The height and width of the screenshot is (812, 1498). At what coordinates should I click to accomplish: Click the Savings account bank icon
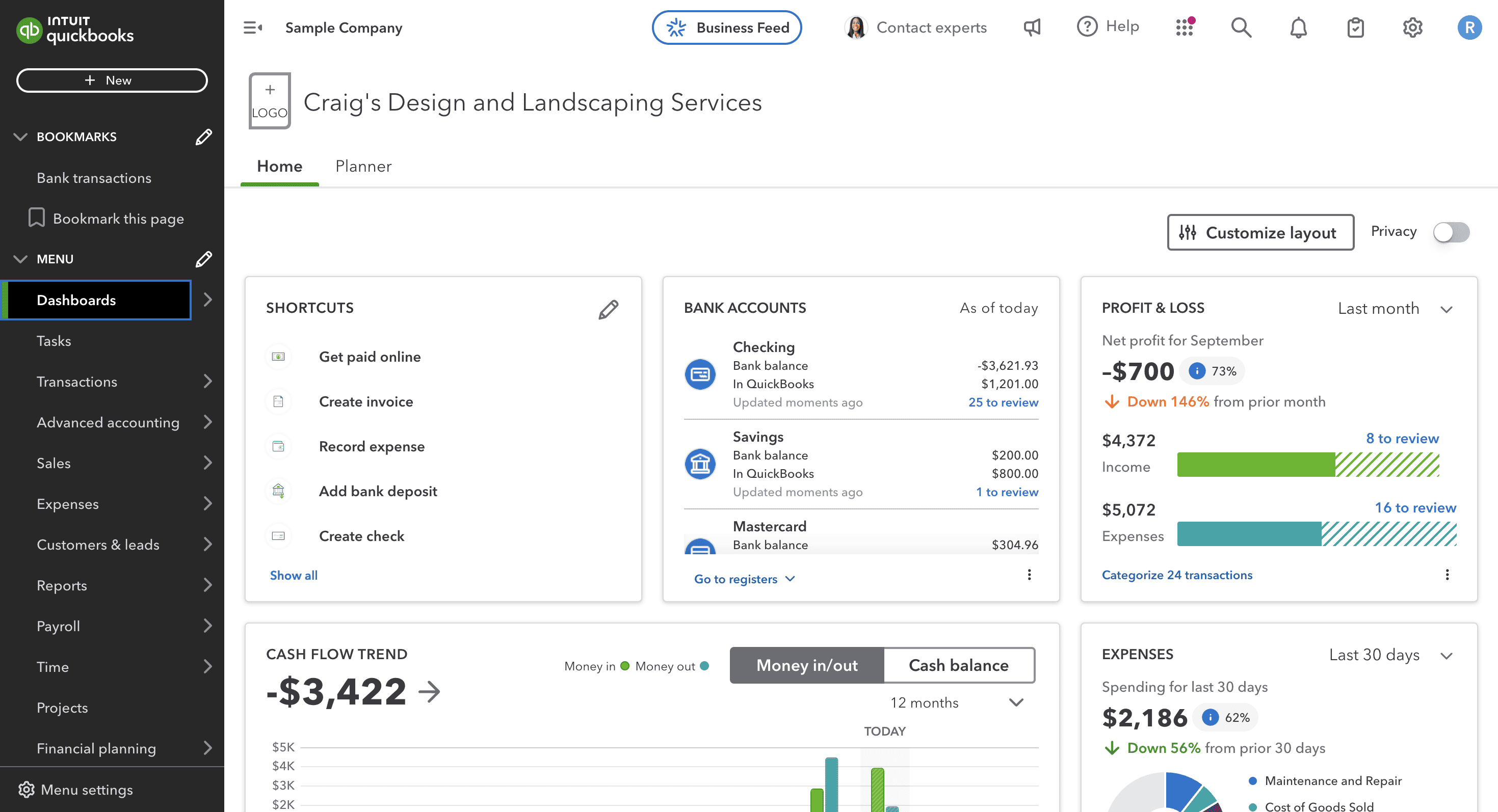point(700,464)
